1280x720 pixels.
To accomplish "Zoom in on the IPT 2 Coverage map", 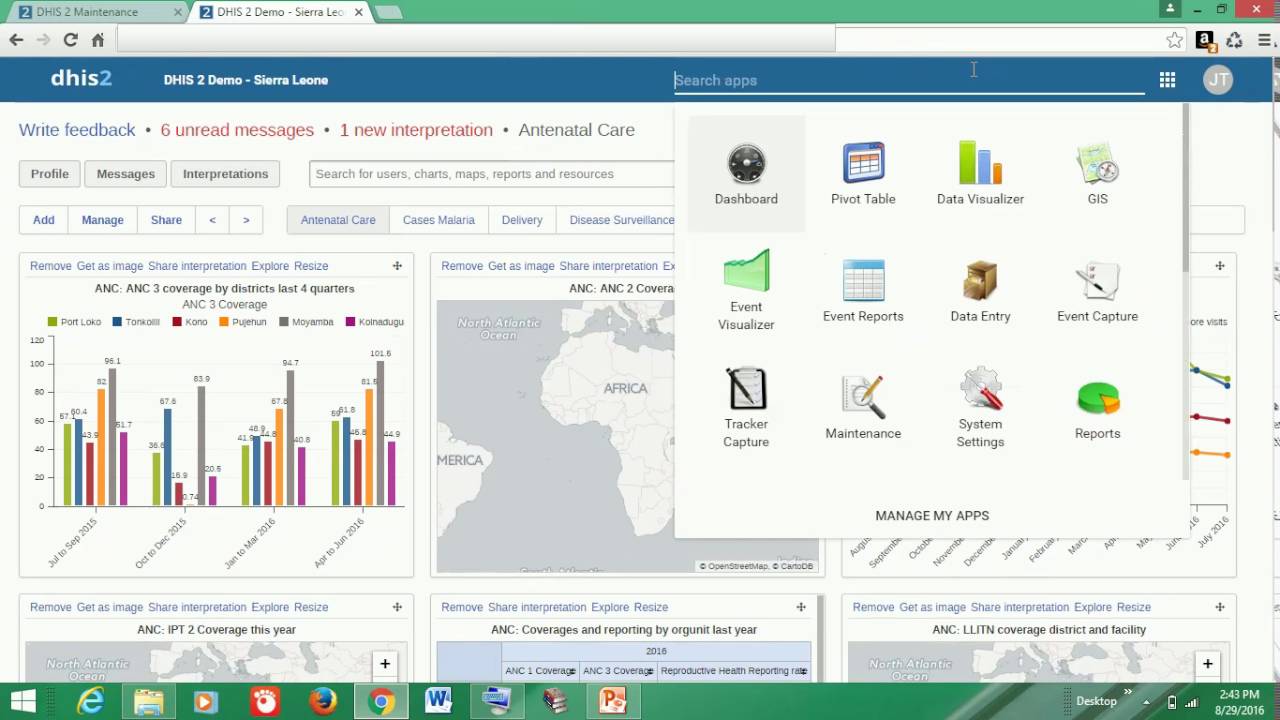I will (385, 664).
